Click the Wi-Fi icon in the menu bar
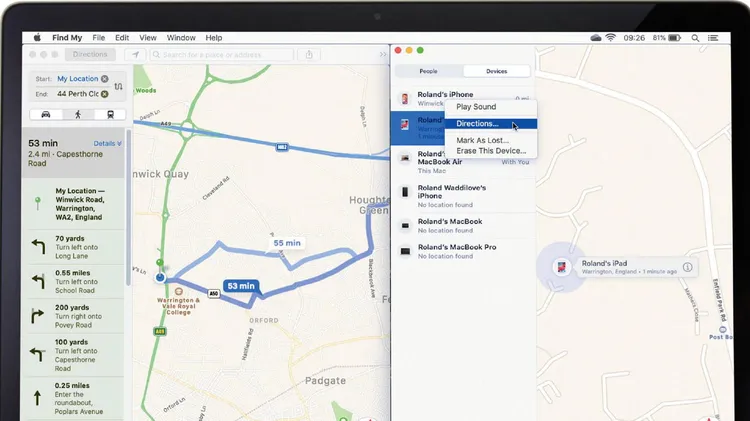Screen dimensions: 750x421 (x=610, y=37)
